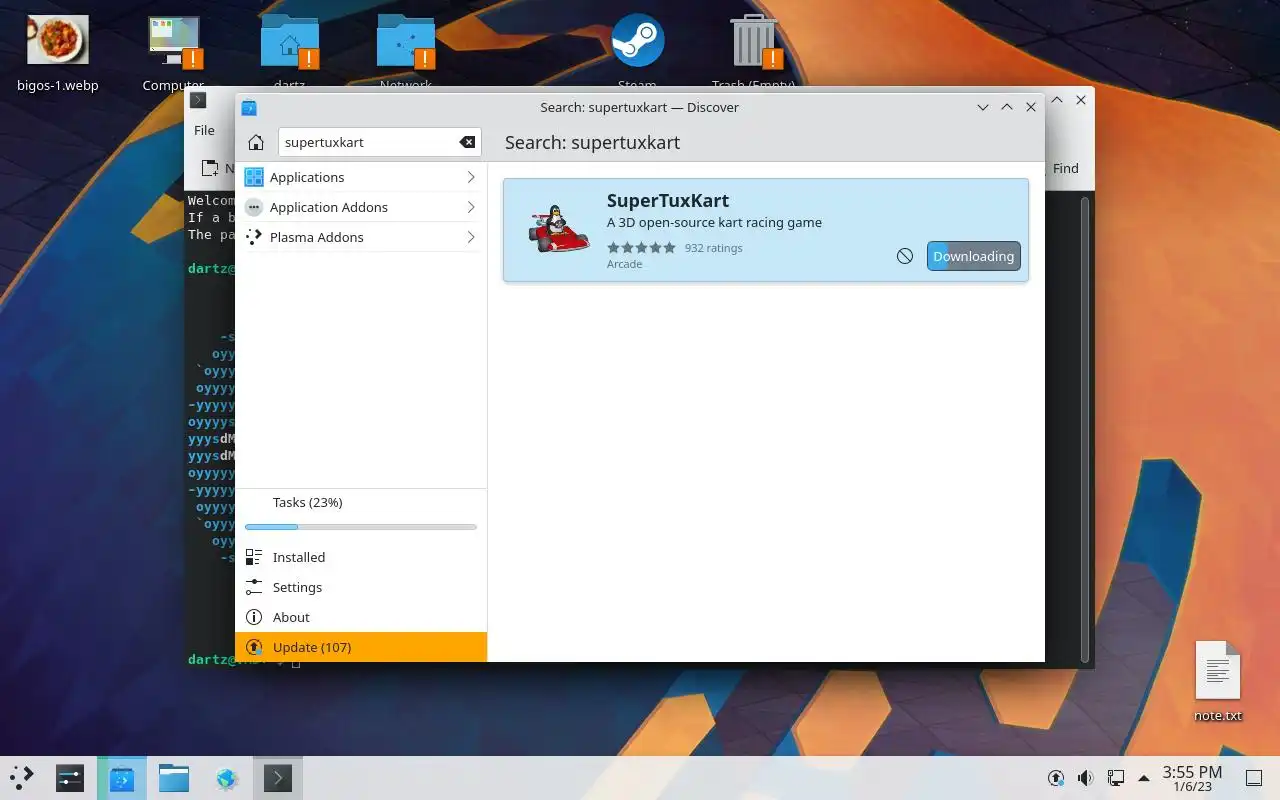Click the Downloading progress button
Screen dimensions: 1280x800
(x=974, y=256)
